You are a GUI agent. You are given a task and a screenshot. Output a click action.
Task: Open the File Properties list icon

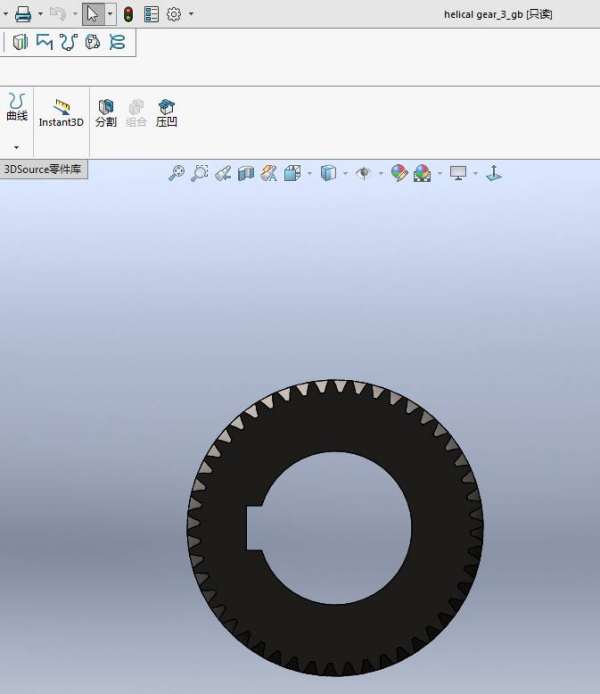[x=151, y=14]
